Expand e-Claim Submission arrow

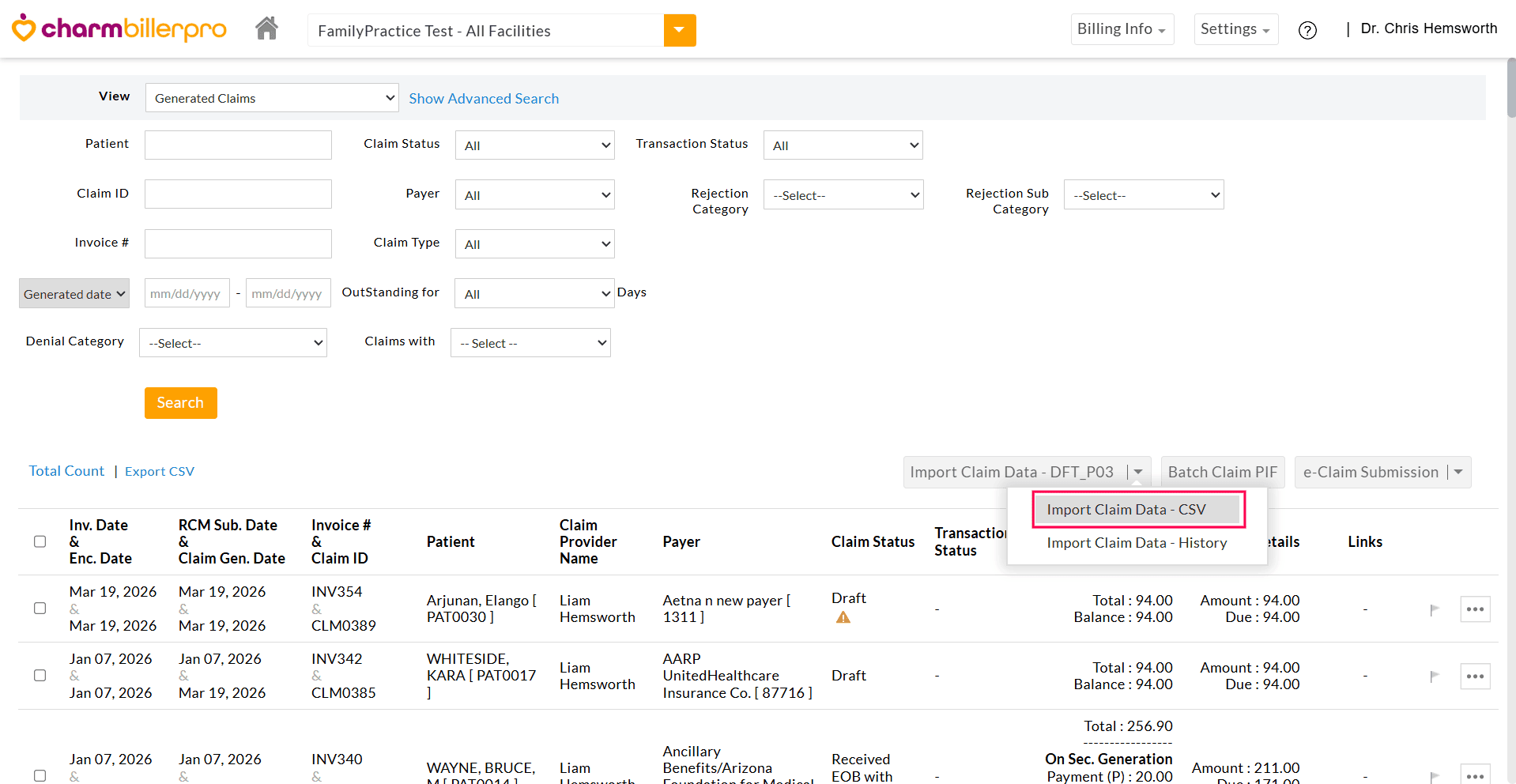(x=1458, y=472)
